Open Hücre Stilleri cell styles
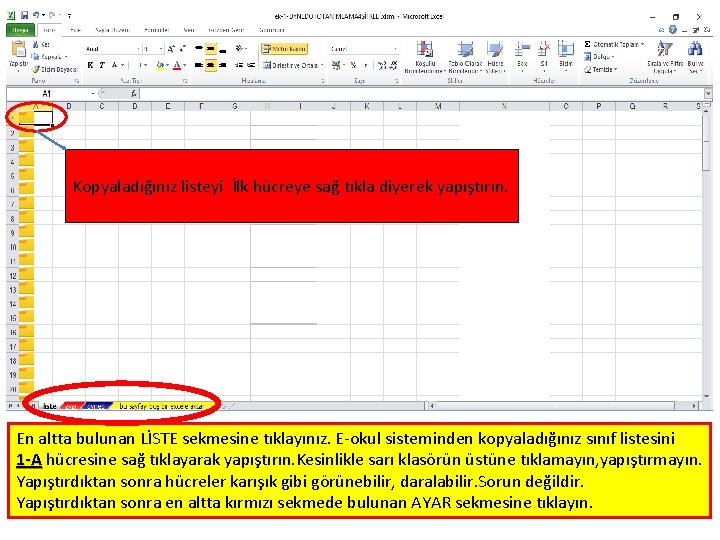 point(495,57)
